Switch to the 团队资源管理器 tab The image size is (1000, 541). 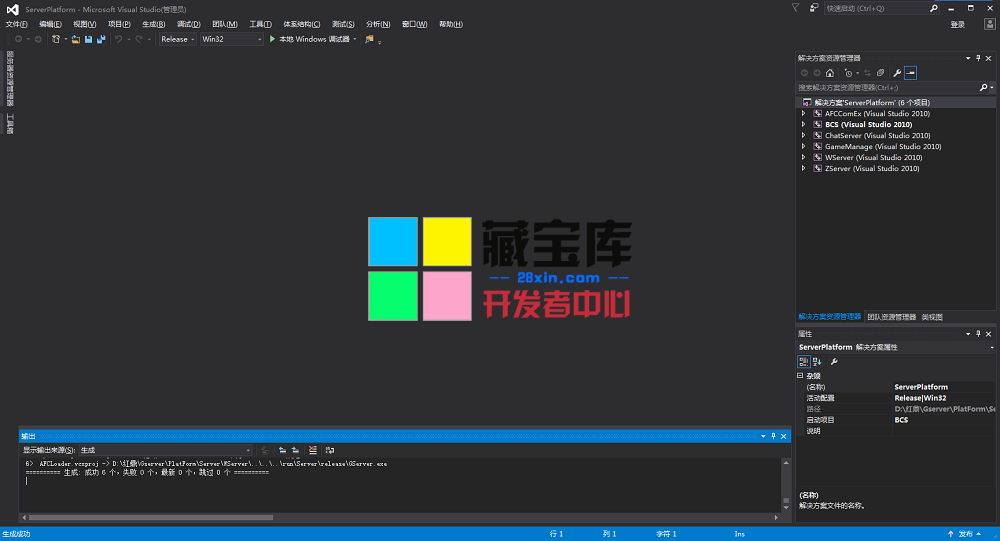pos(891,317)
